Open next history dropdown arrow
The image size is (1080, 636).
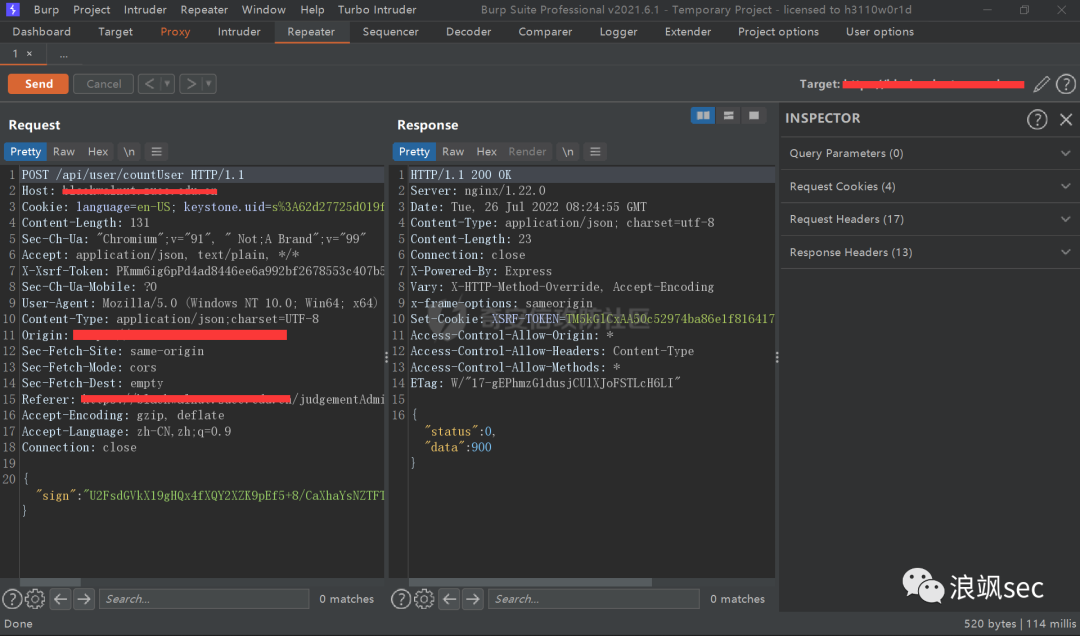coord(209,84)
